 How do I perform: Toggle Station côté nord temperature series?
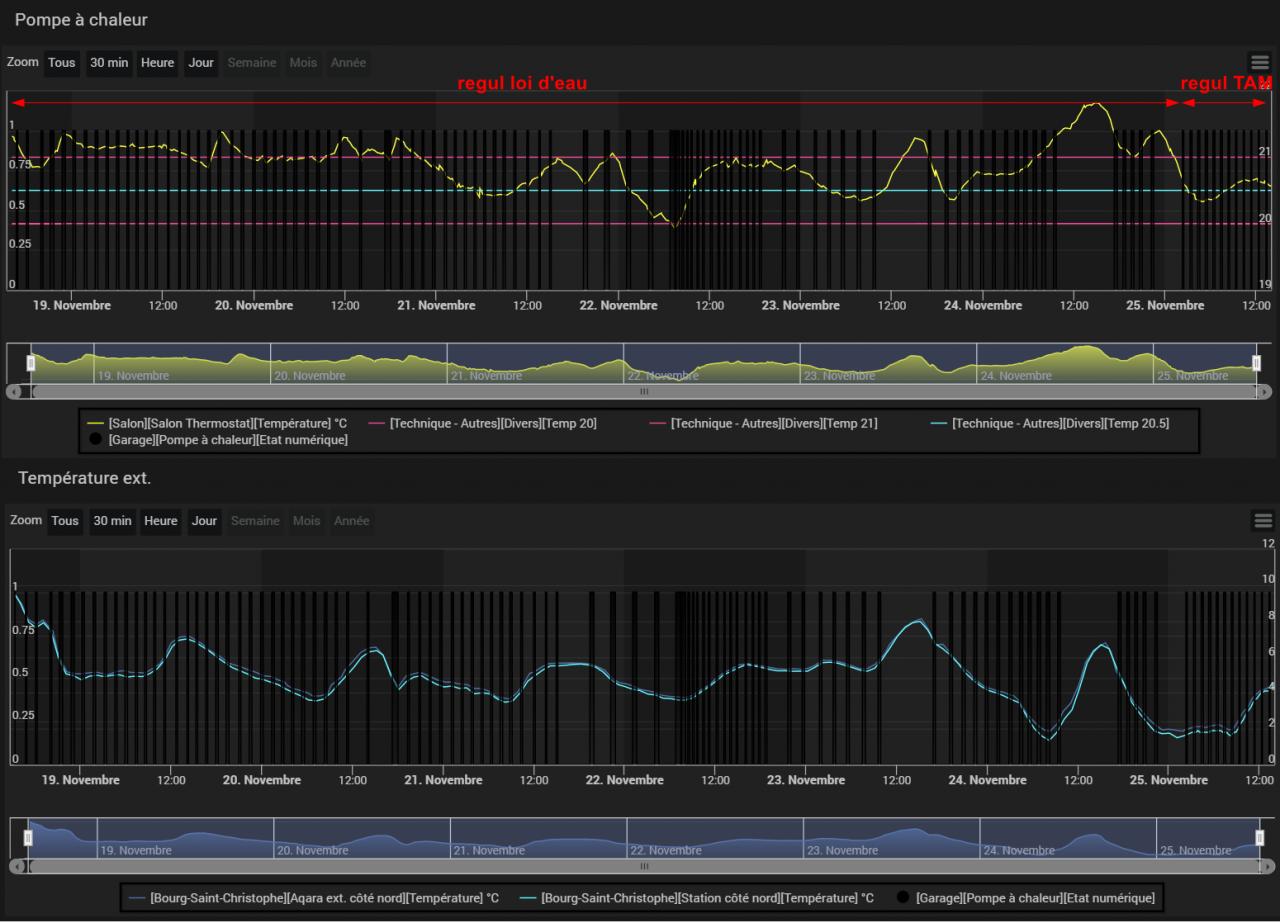pos(696,898)
